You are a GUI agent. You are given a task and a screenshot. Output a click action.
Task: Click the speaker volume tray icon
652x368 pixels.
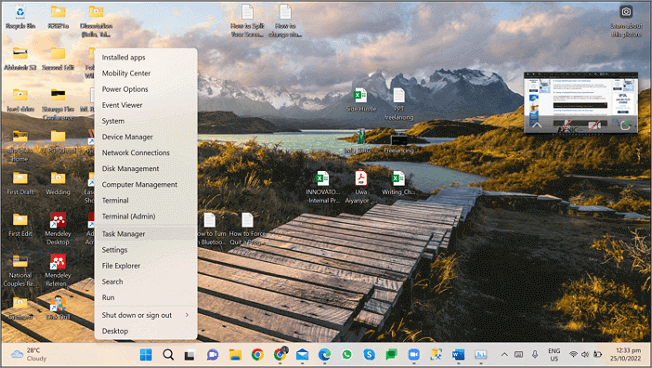585,354
